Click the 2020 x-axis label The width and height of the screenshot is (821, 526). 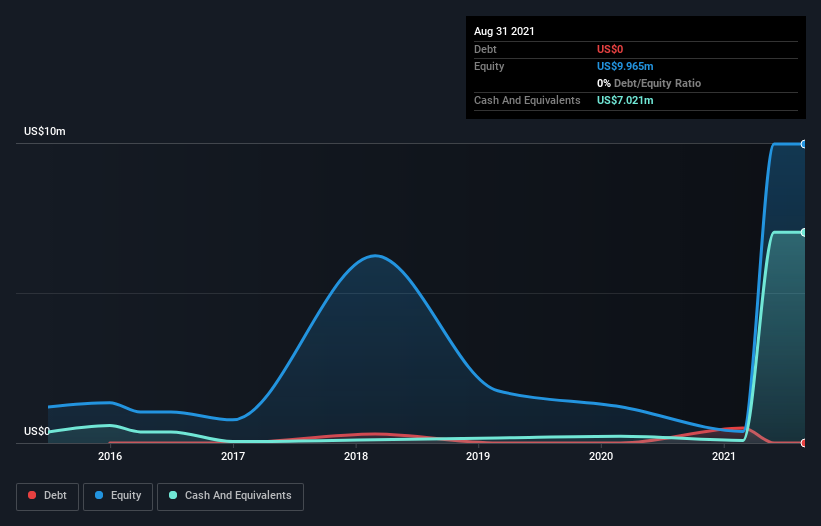(601, 456)
